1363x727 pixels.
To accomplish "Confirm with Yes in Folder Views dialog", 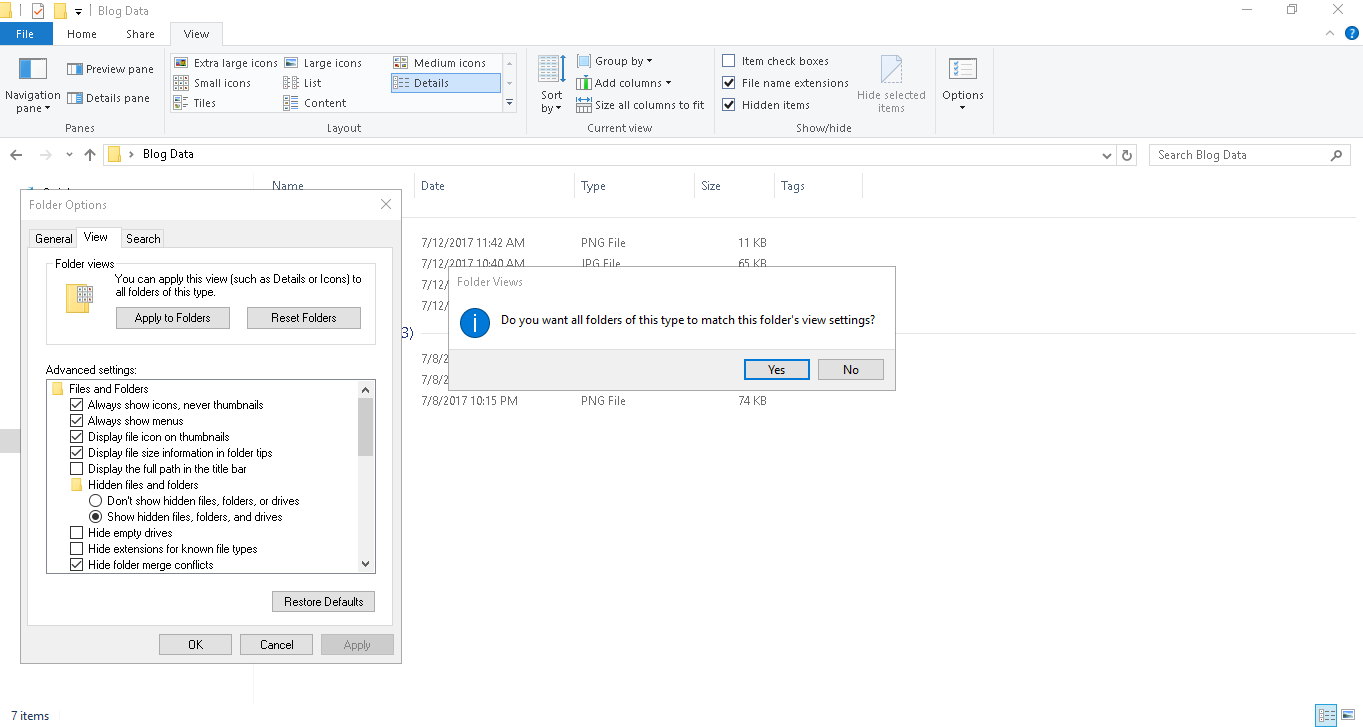I will (777, 370).
